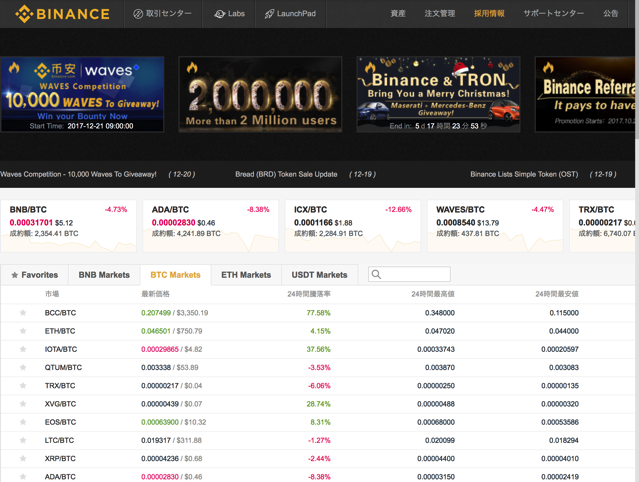Favorite TRX/BTC with its table-row star
The height and width of the screenshot is (482, 639).
pos(23,385)
